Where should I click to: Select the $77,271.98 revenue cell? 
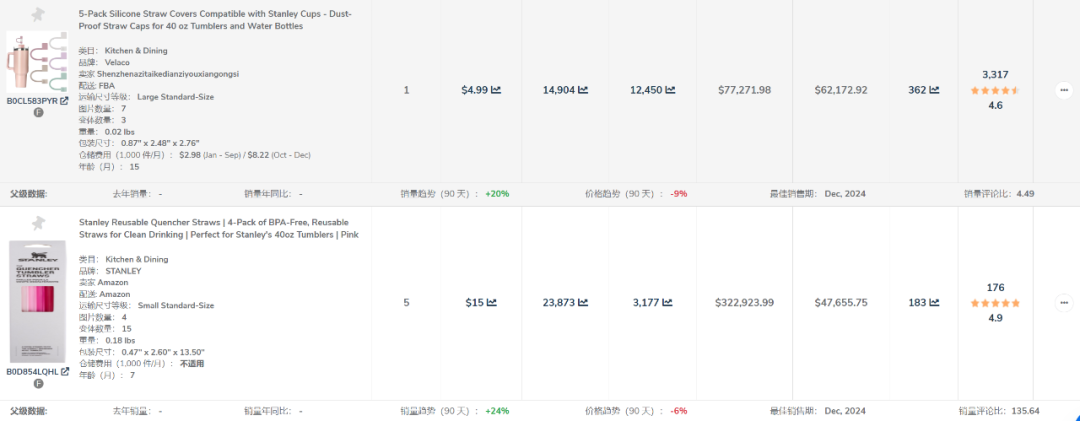point(745,90)
